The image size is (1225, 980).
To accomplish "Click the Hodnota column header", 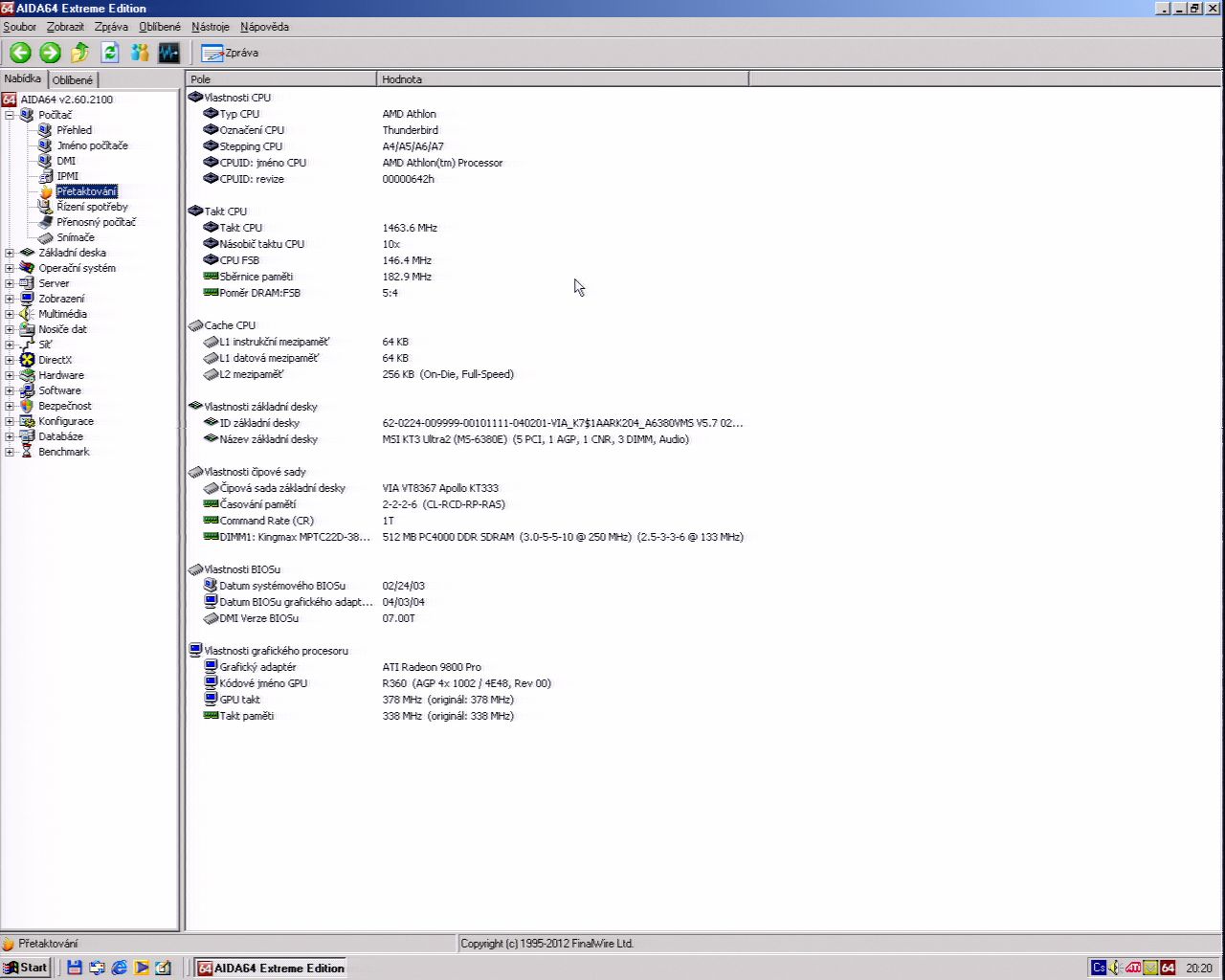I will pos(563,79).
